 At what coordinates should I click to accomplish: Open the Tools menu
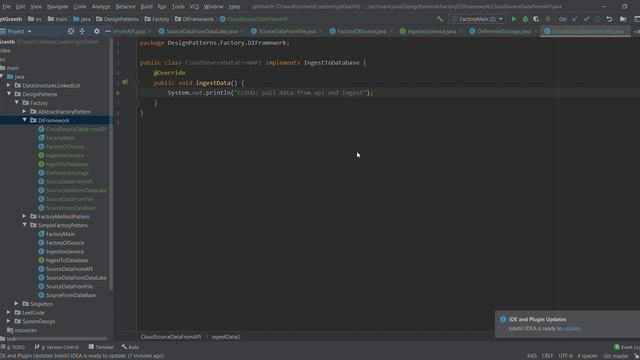point(178,7)
